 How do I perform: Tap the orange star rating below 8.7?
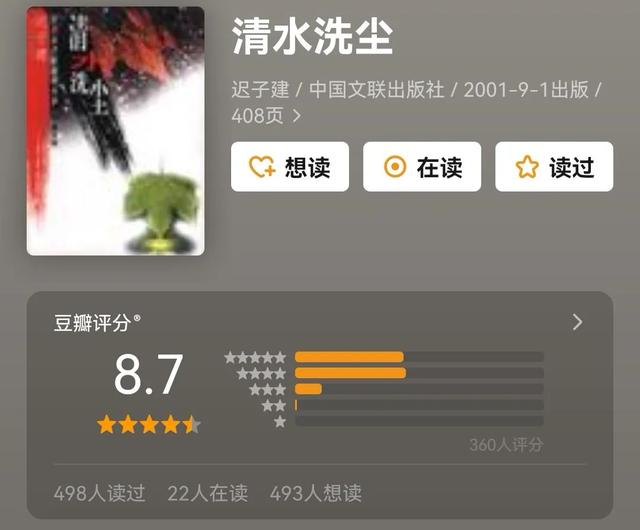(x=149, y=425)
